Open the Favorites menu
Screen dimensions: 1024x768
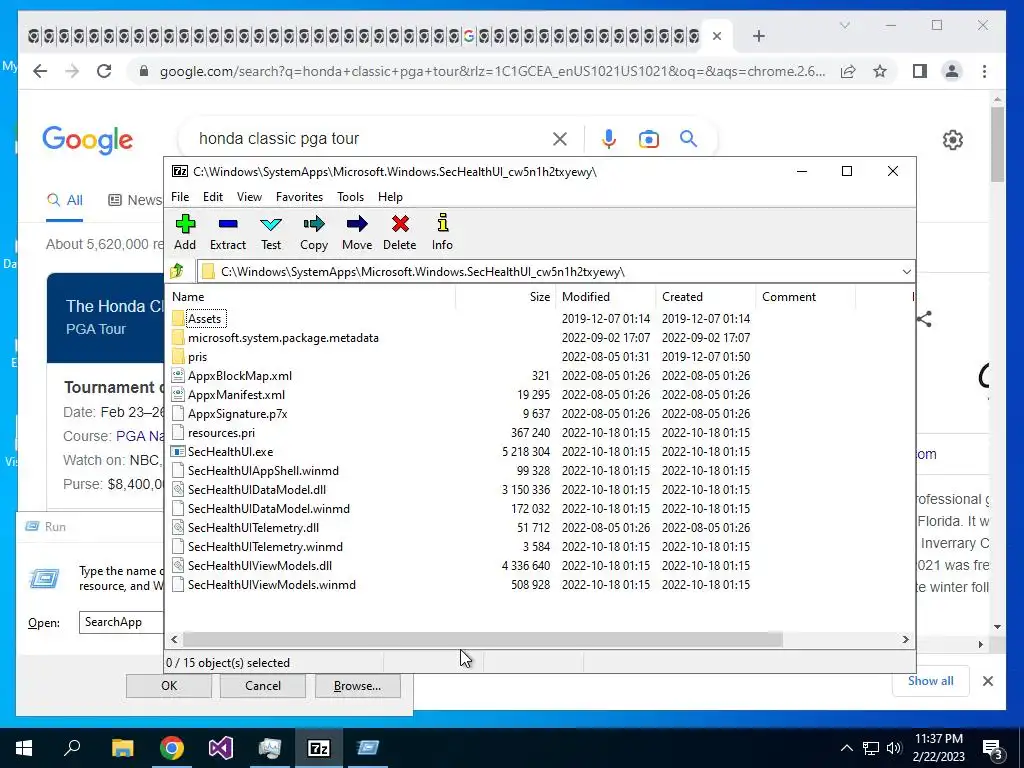pyautogui.click(x=299, y=197)
